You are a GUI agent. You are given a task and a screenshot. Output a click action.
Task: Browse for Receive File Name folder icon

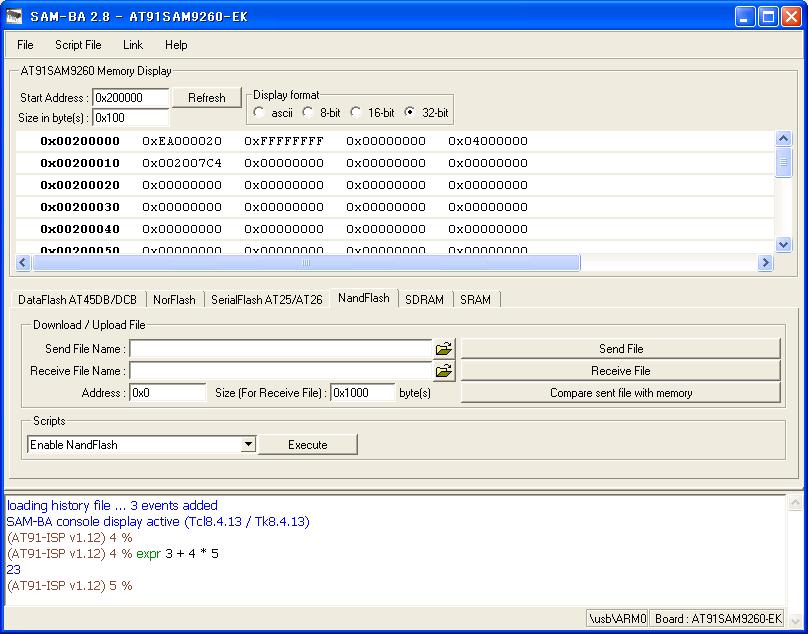pyautogui.click(x=443, y=371)
